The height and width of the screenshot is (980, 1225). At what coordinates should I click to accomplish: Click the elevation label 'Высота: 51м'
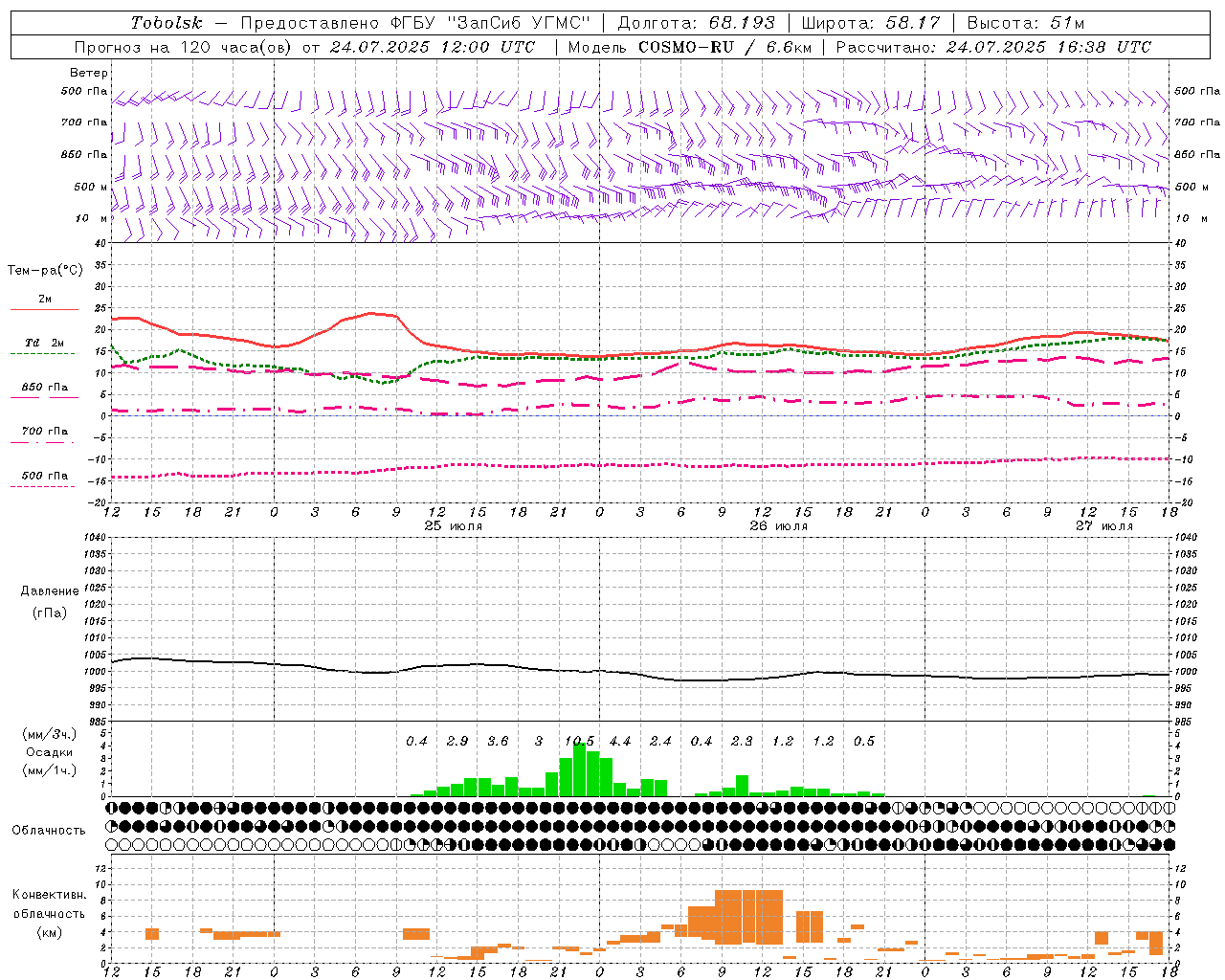tap(1026, 23)
